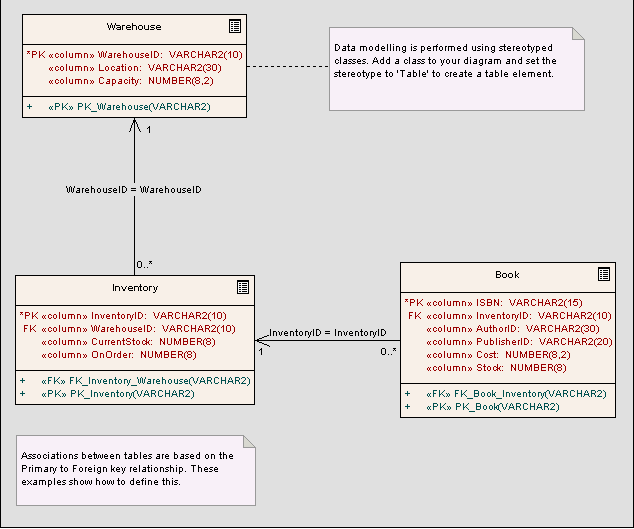Select the Inventory table title
Image resolution: width=634 pixels, height=529 pixels.
134,288
